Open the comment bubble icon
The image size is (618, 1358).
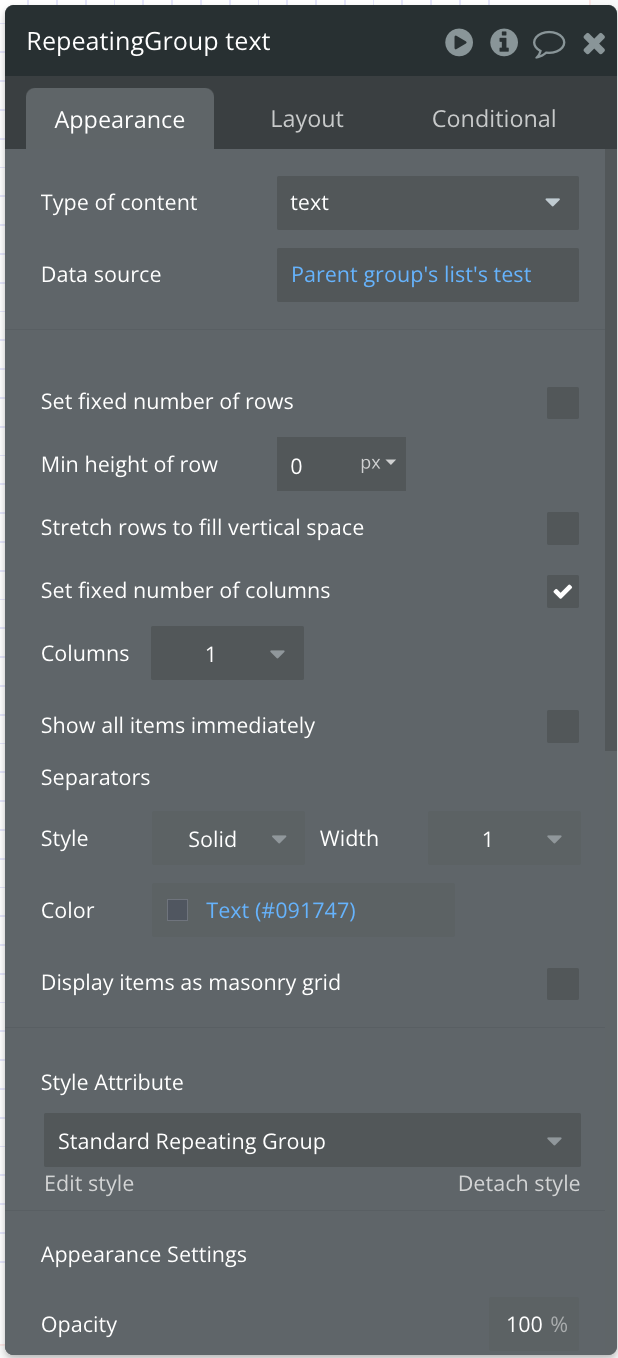(549, 43)
